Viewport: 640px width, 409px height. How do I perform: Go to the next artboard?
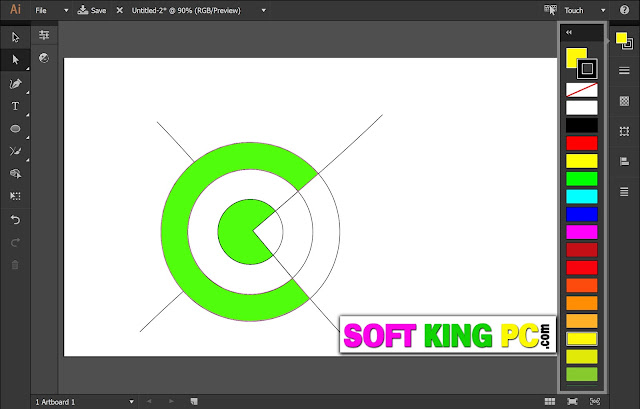point(171,402)
